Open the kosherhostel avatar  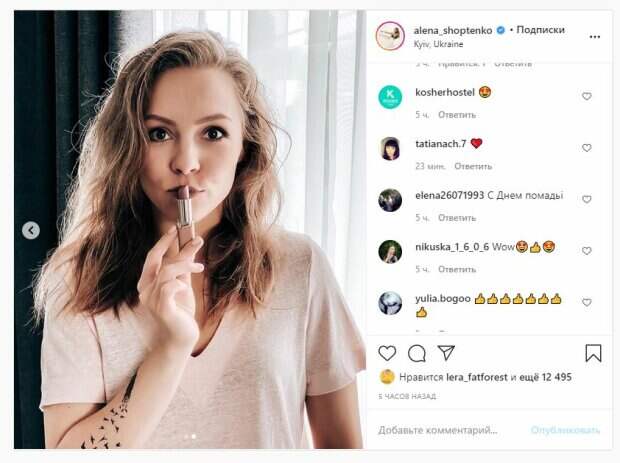pyautogui.click(x=390, y=97)
